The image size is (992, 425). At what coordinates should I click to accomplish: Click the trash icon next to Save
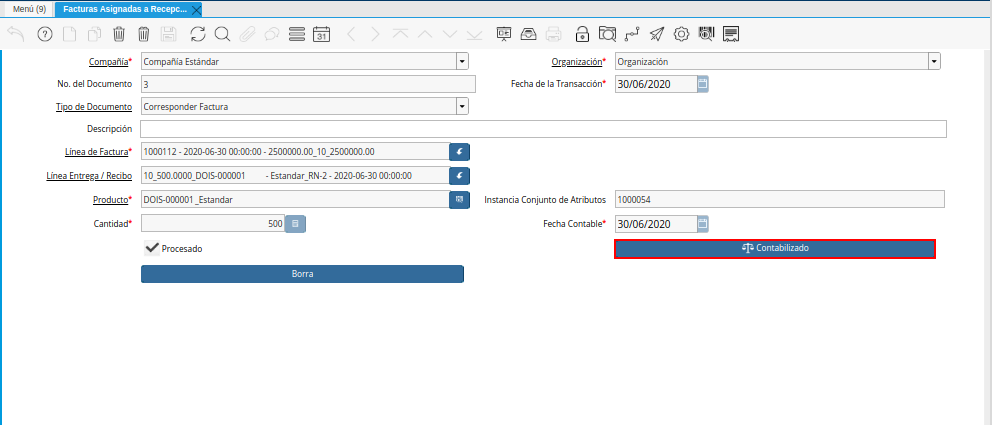(144, 34)
